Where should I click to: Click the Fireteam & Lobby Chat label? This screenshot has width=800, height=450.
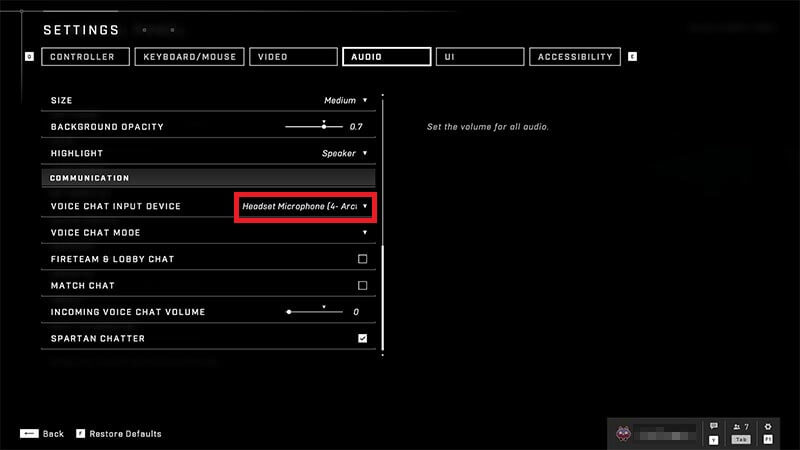(x=112, y=259)
